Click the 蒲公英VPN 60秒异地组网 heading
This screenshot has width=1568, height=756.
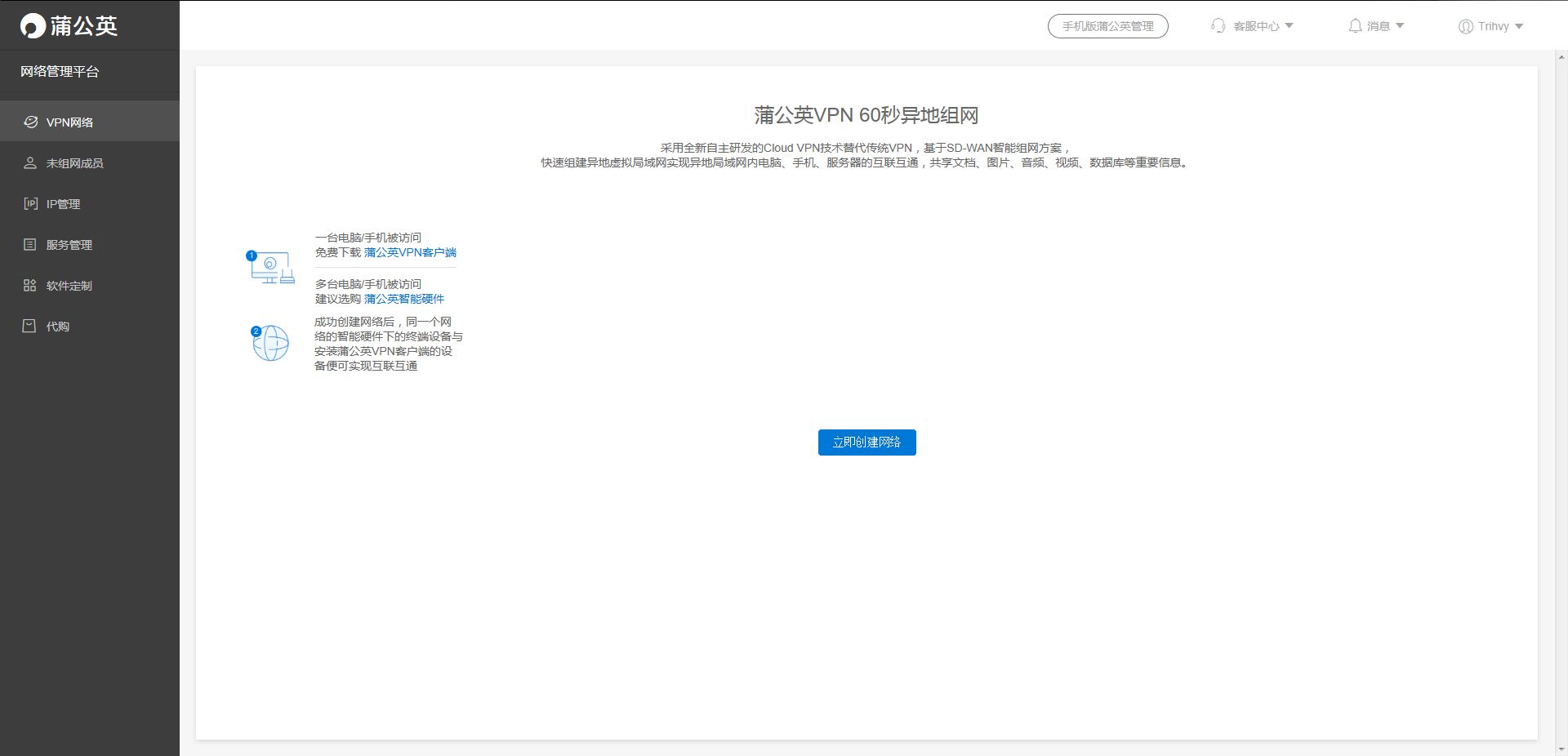click(866, 115)
